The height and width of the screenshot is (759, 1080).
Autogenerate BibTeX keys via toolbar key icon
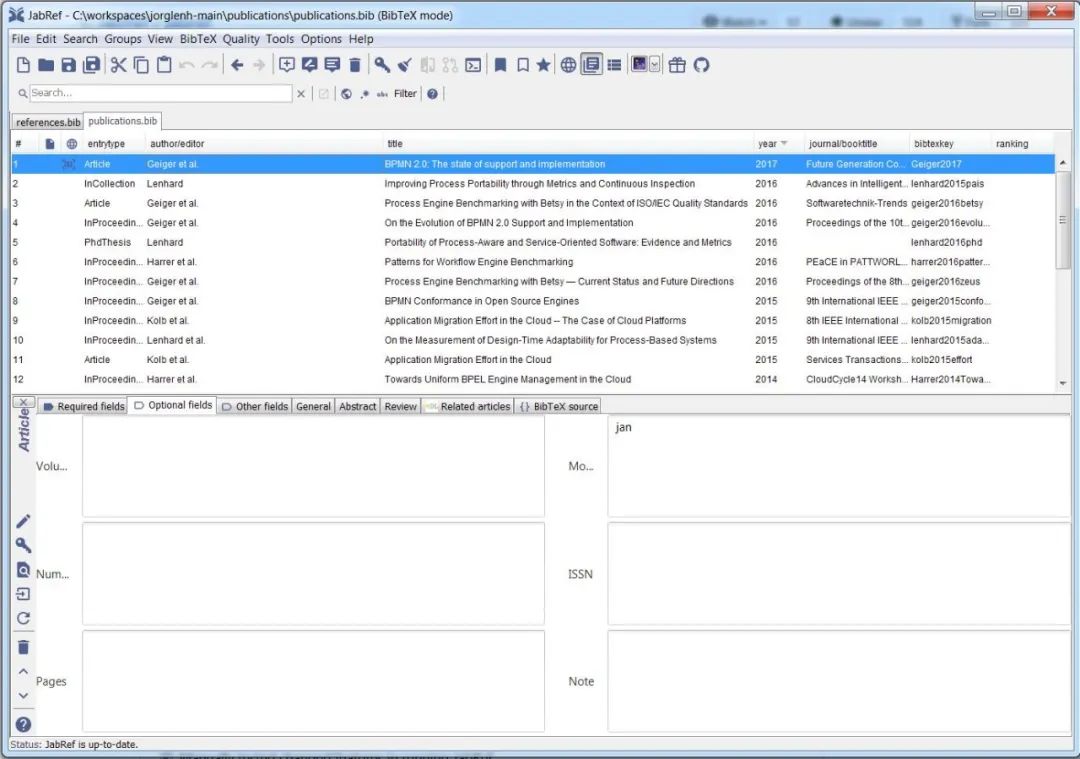click(382, 65)
